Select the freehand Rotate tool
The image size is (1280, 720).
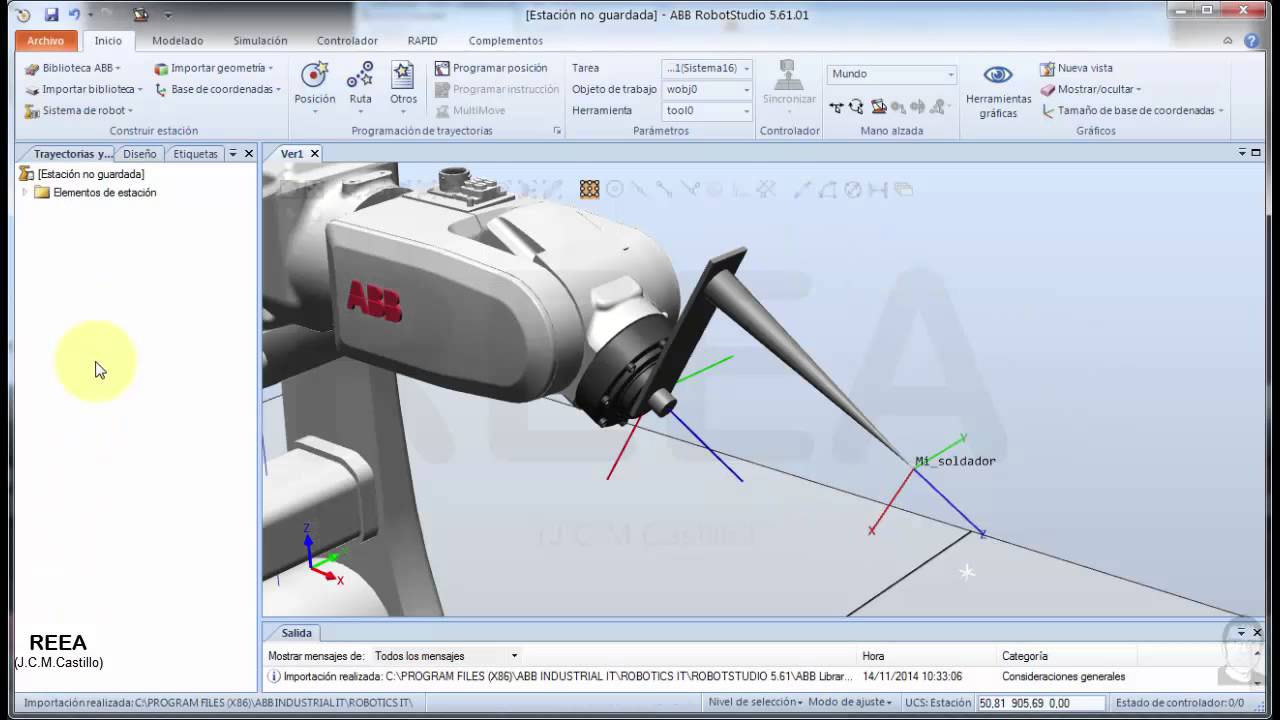(857, 107)
